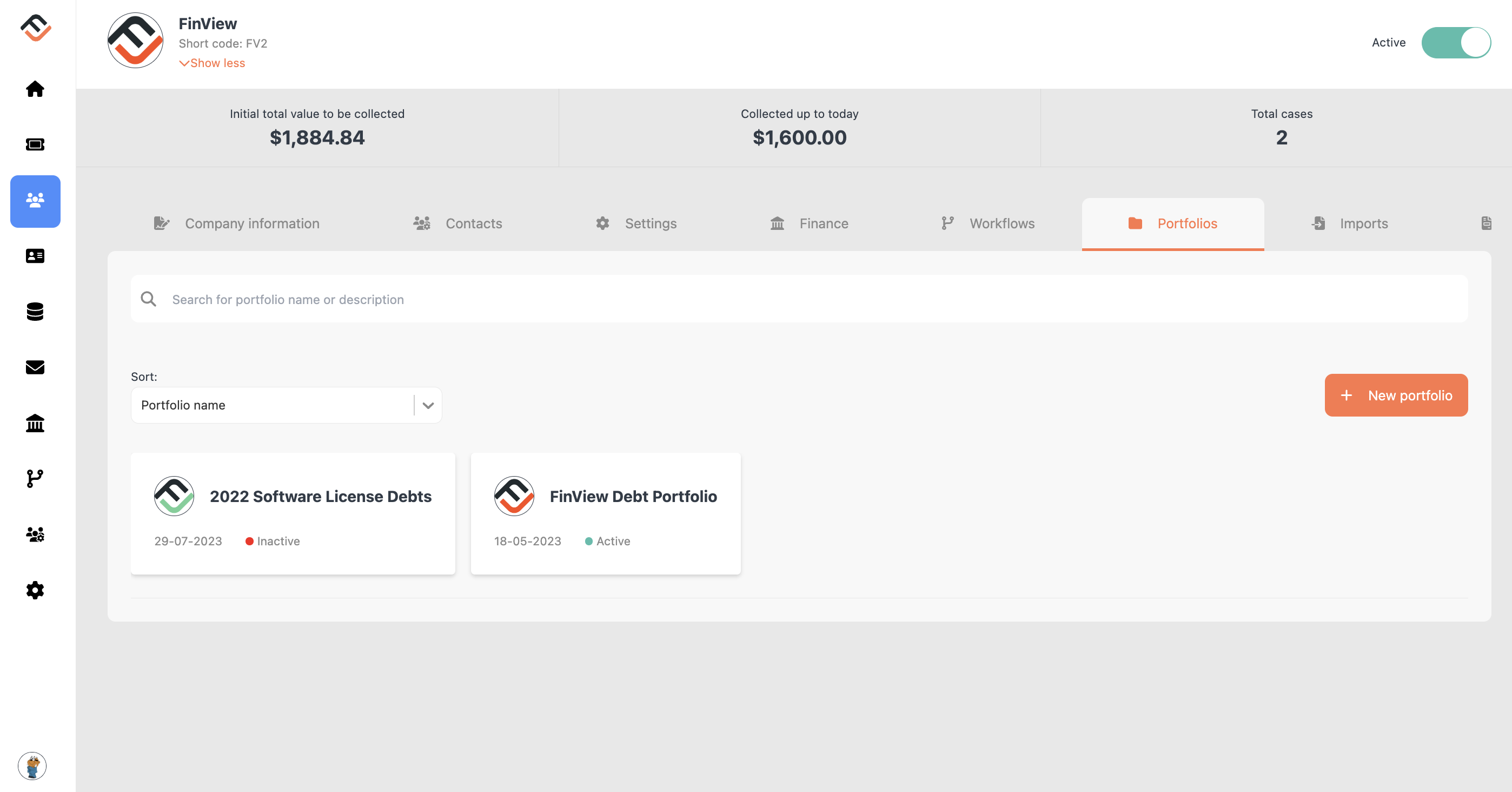
Task: Switch to Finance tab
Action: tap(810, 223)
